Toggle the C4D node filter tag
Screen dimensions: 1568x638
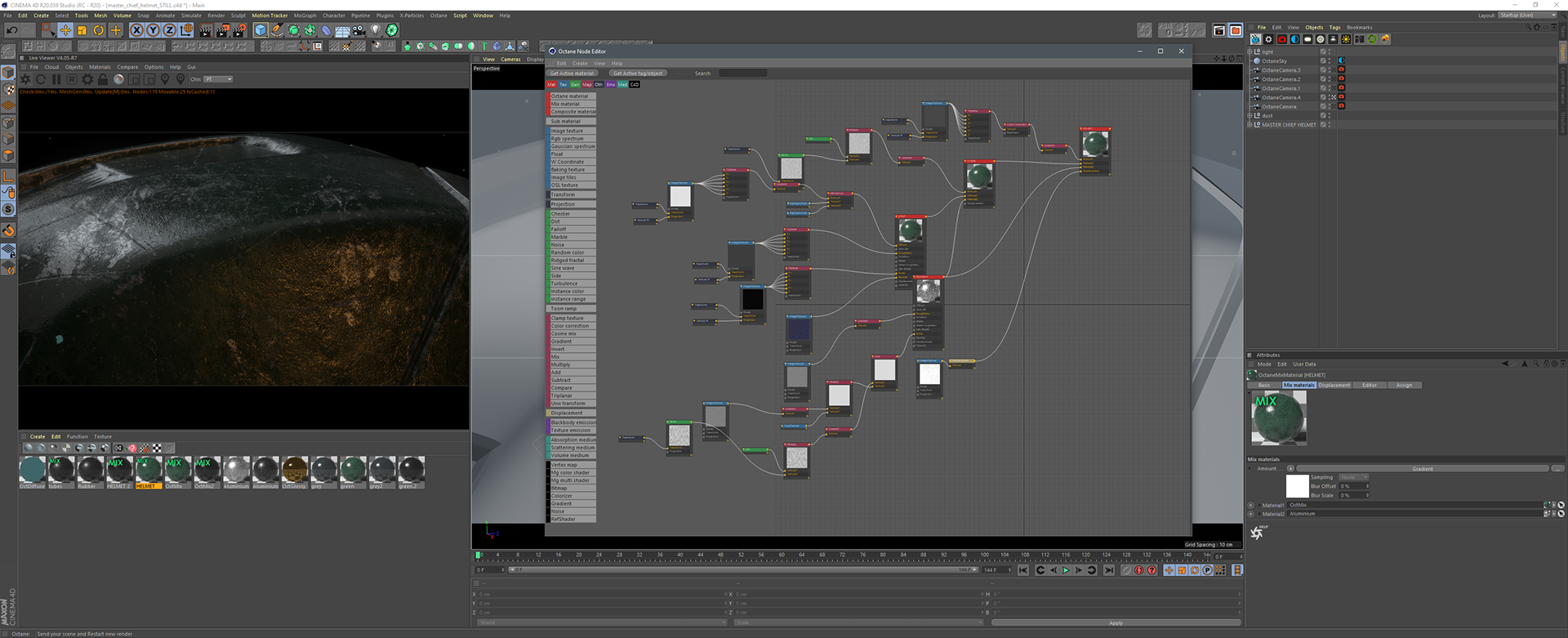pos(635,84)
